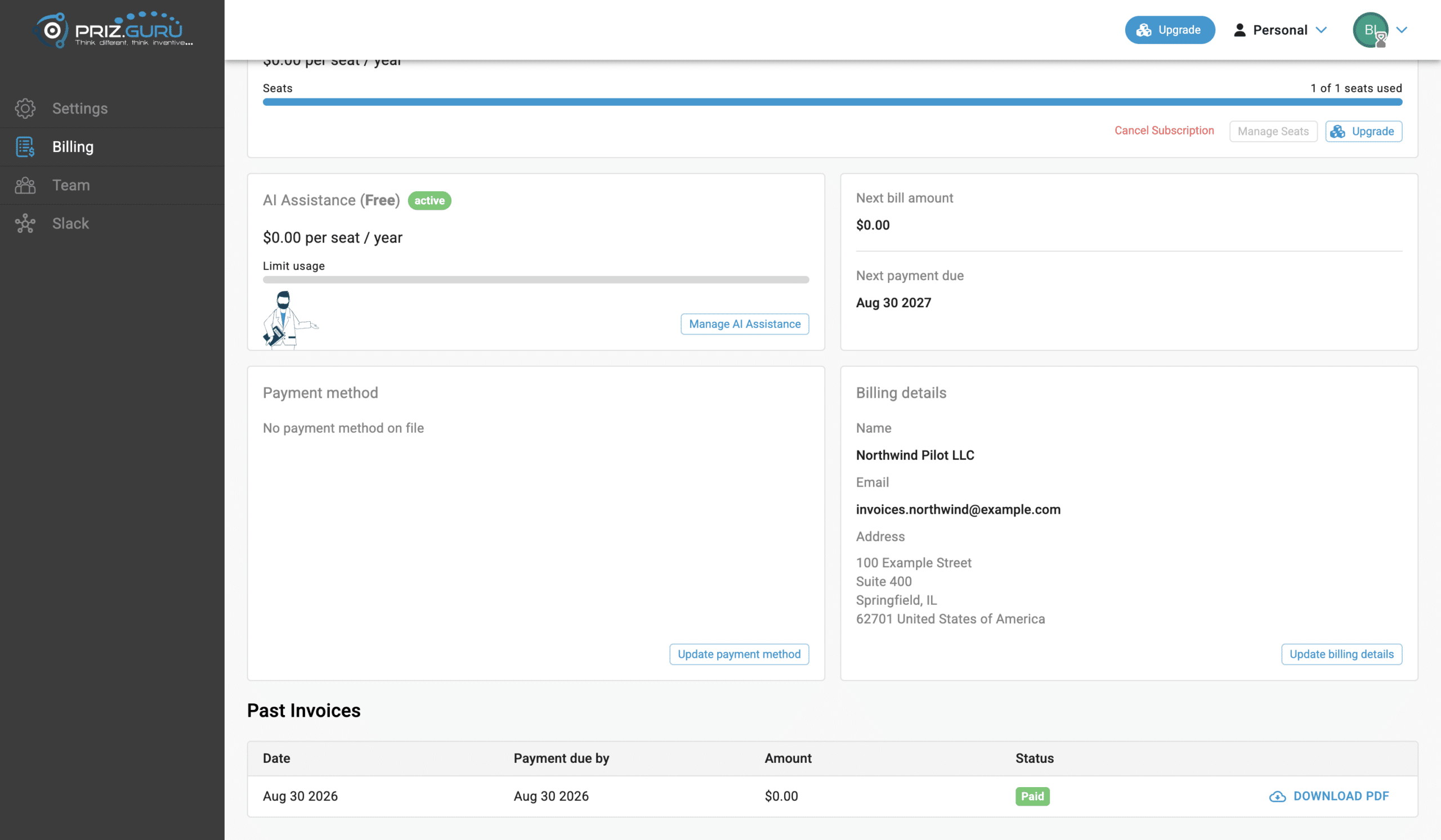Click the Slack network icon in sidebar
This screenshot has width=1441, height=840.
point(25,223)
